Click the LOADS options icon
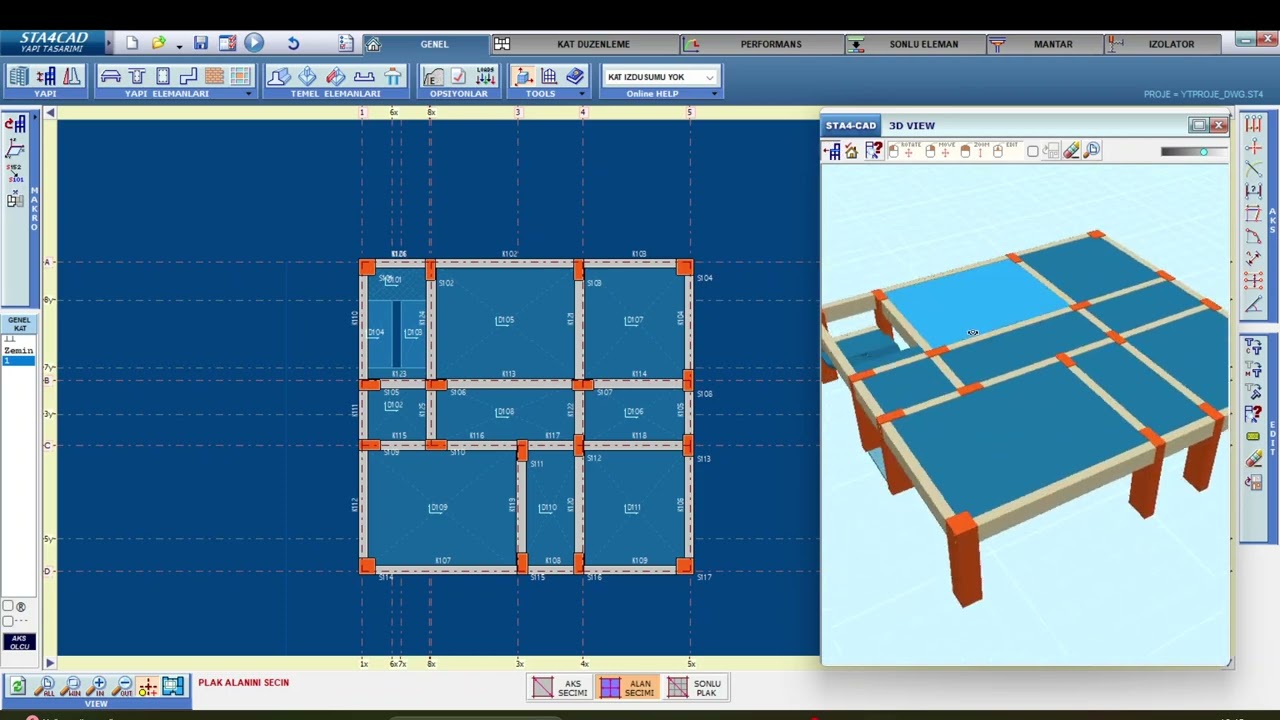1280x720 pixels. pyautogui.click(x=485, y=76)
